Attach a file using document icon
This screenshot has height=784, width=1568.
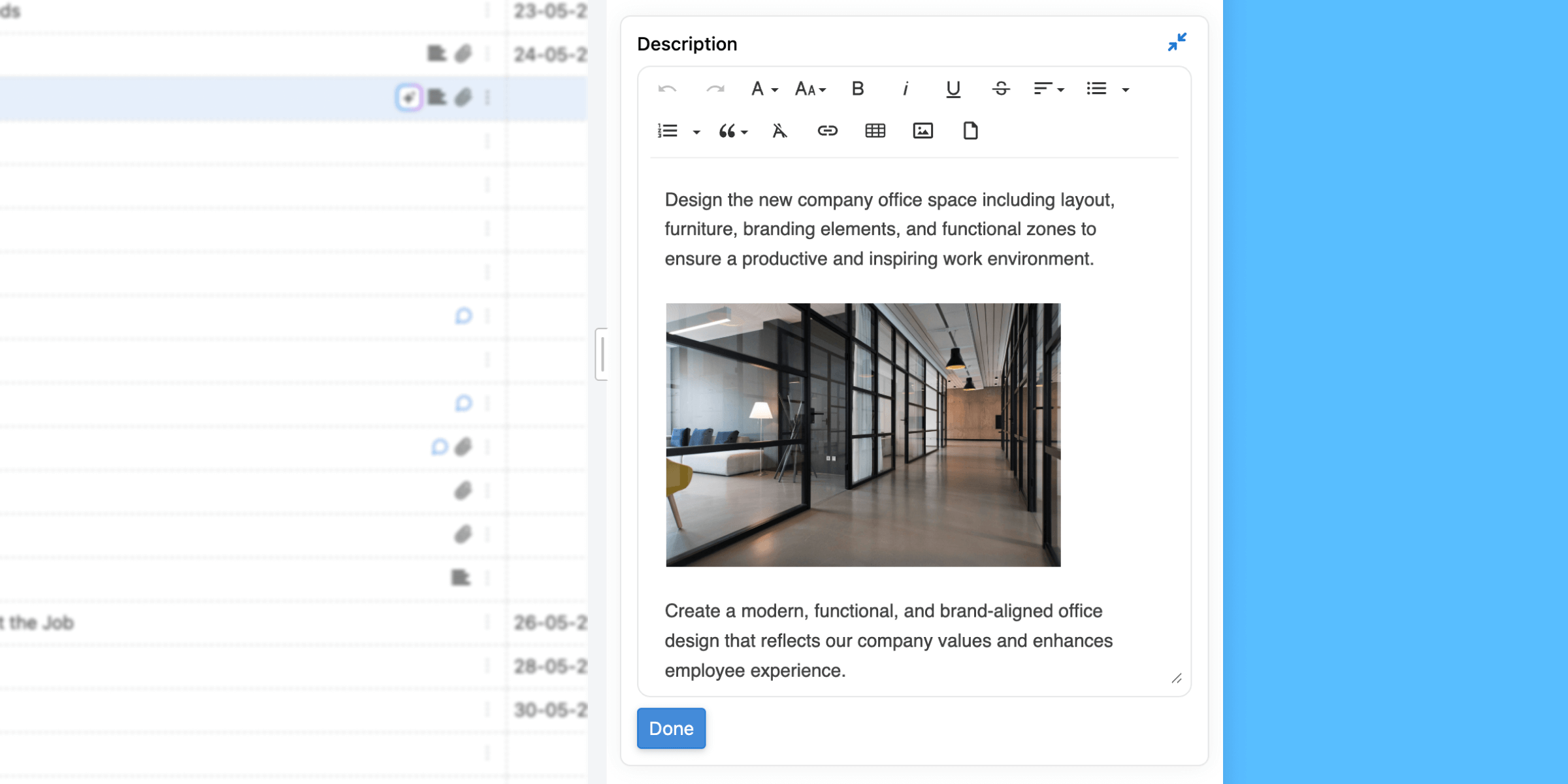(970, 131)
